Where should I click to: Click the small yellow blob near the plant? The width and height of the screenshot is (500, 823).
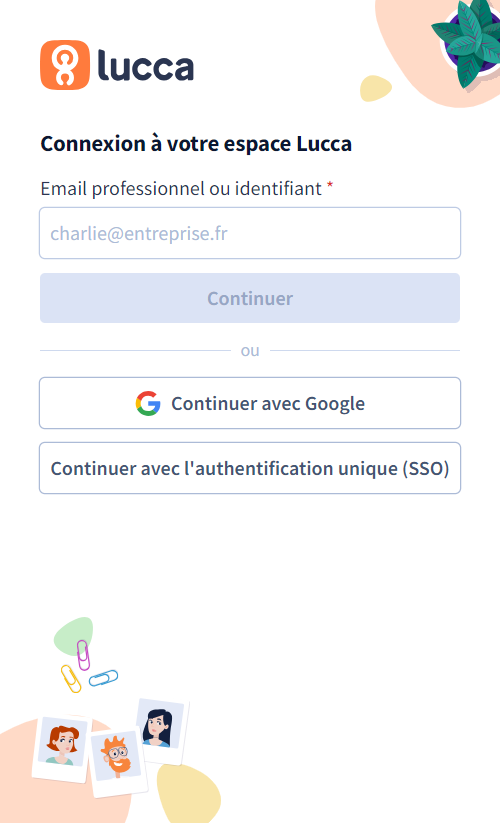376,88
